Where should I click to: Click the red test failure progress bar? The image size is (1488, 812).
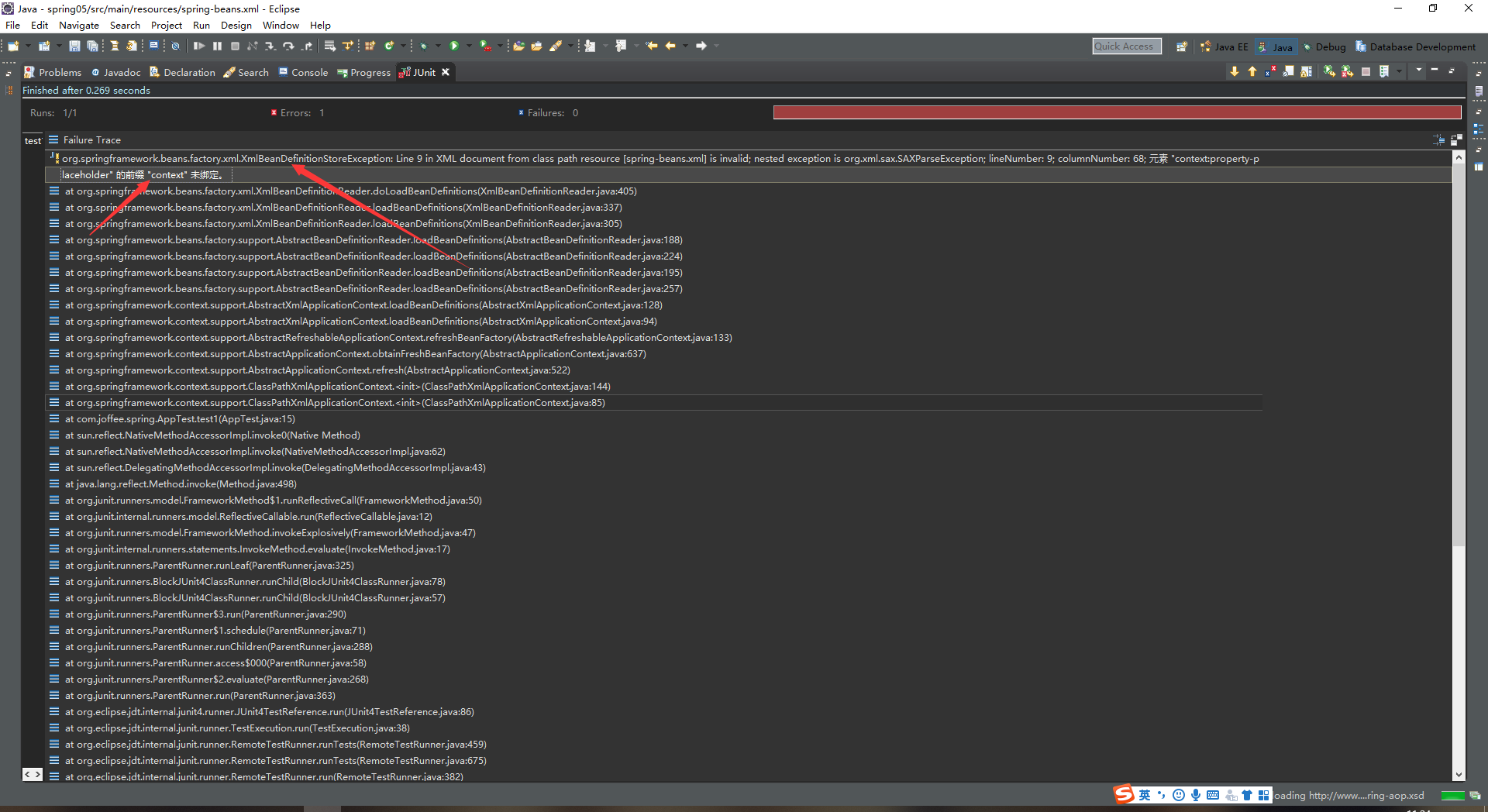(x=1116, y=112)
